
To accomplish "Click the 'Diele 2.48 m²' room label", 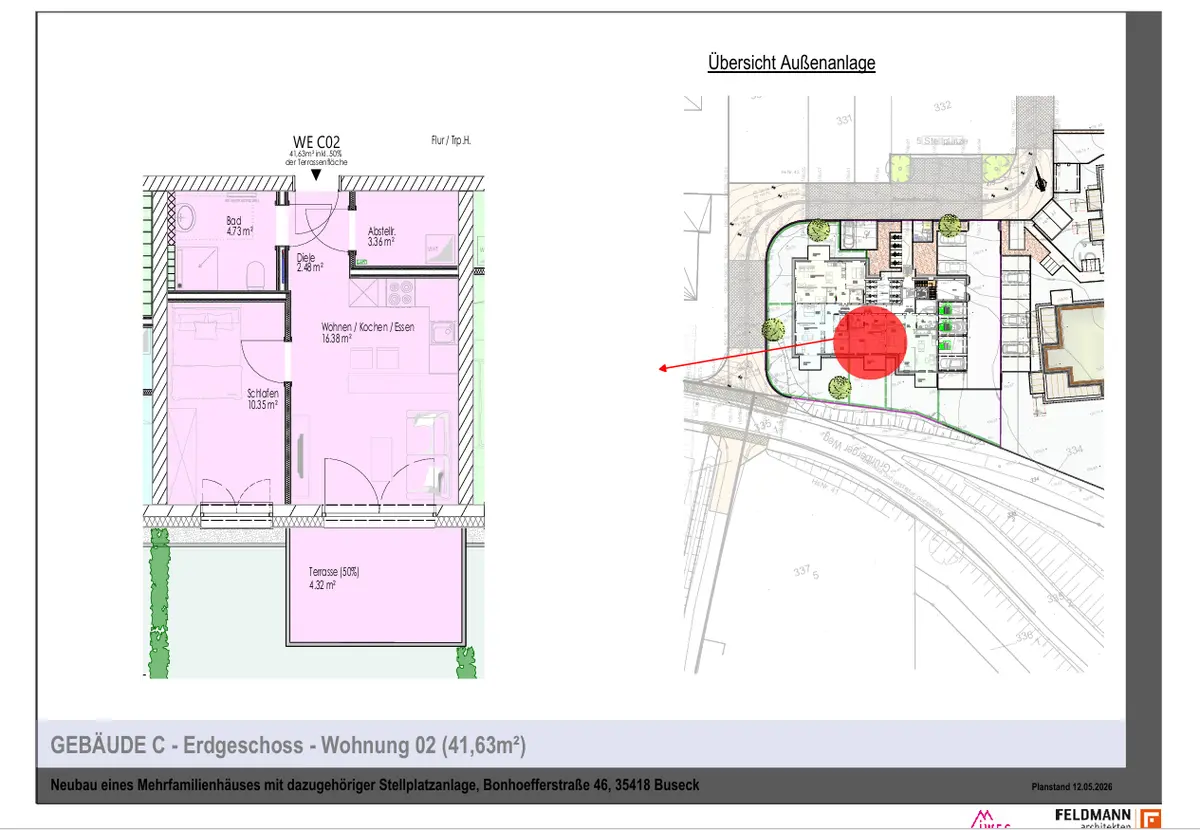I will (310, 262).
